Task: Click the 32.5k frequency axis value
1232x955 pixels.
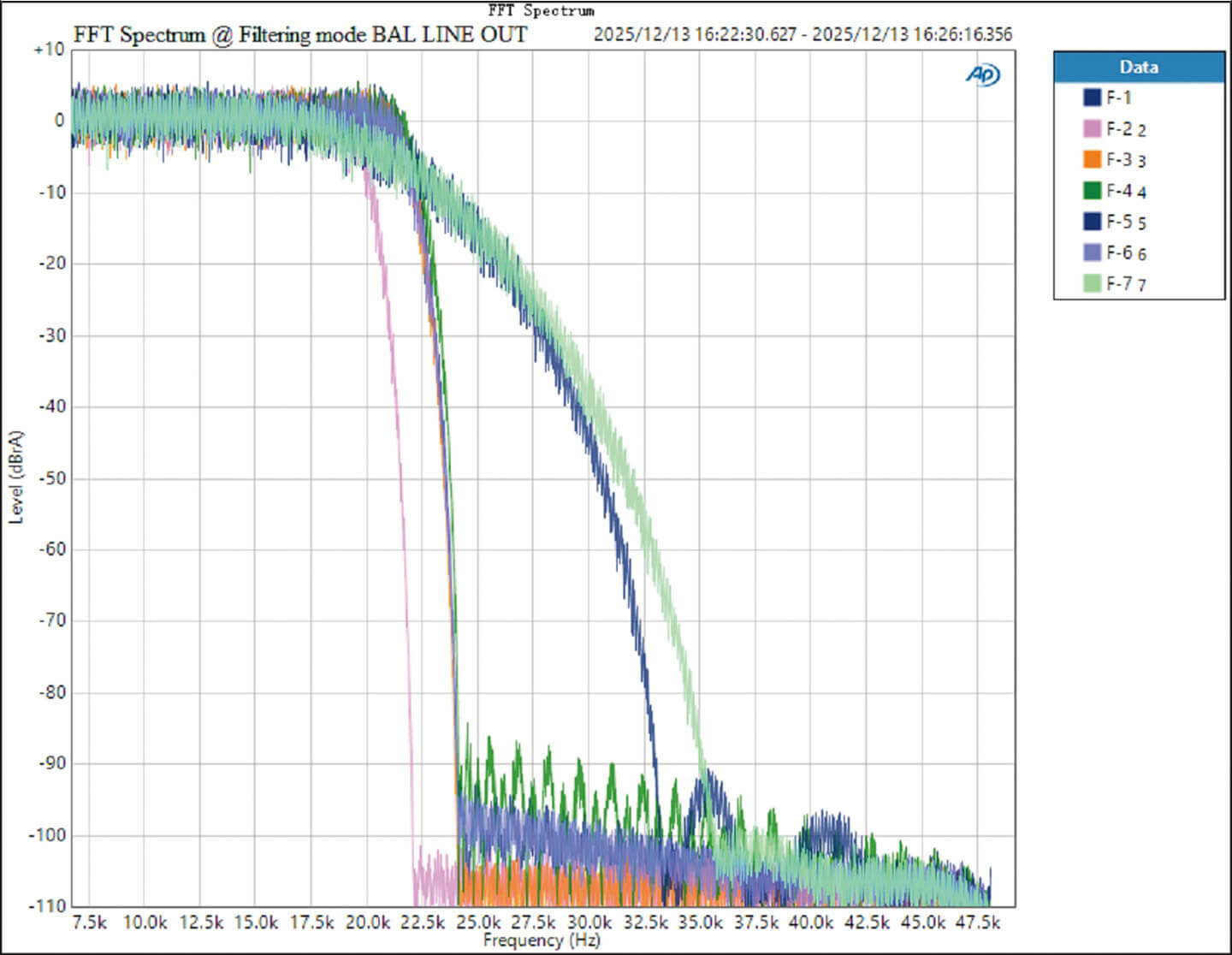Action: 646,922
